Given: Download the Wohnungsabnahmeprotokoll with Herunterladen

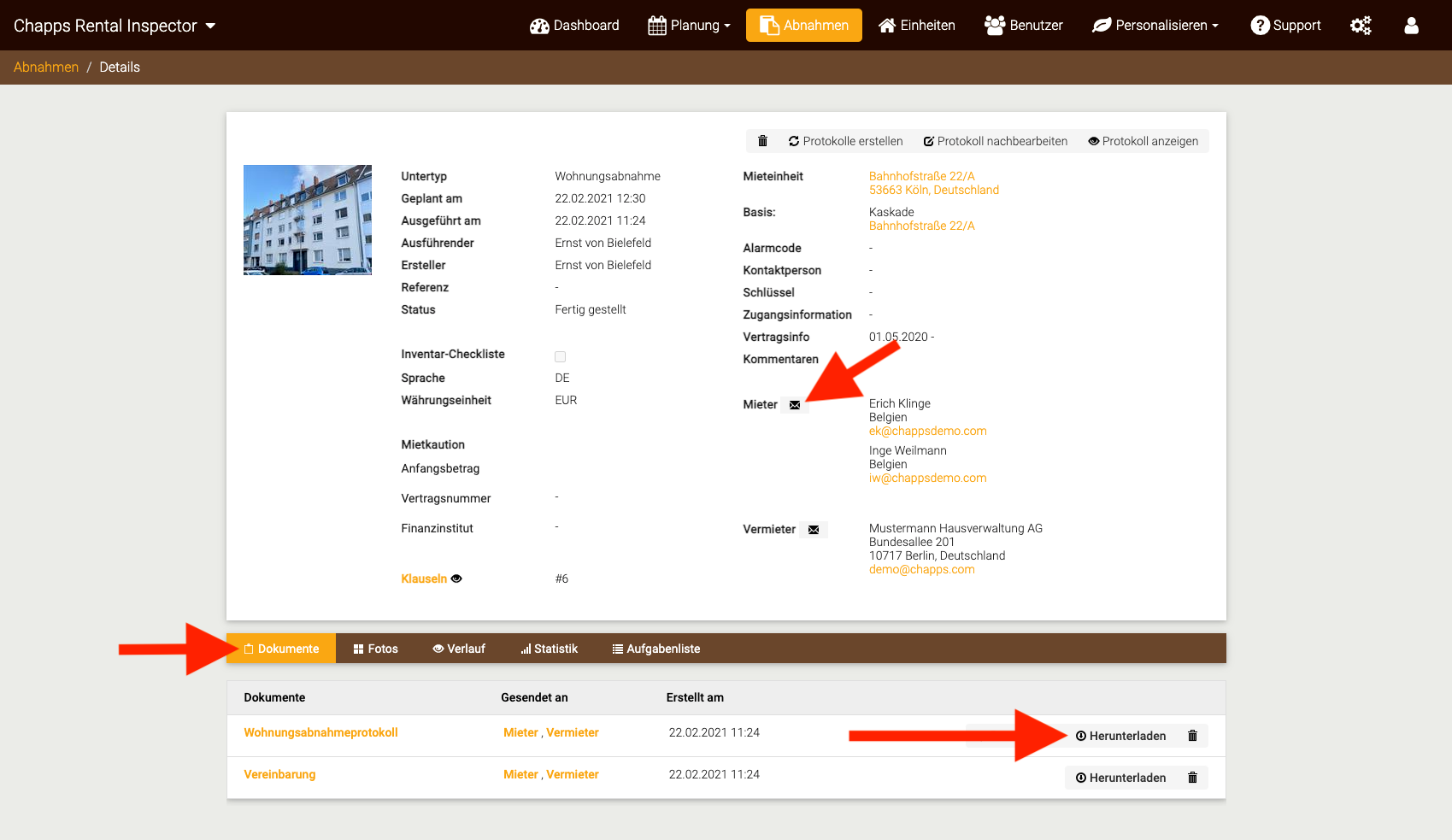Looking at the screenshot, I should point(1120,736).
